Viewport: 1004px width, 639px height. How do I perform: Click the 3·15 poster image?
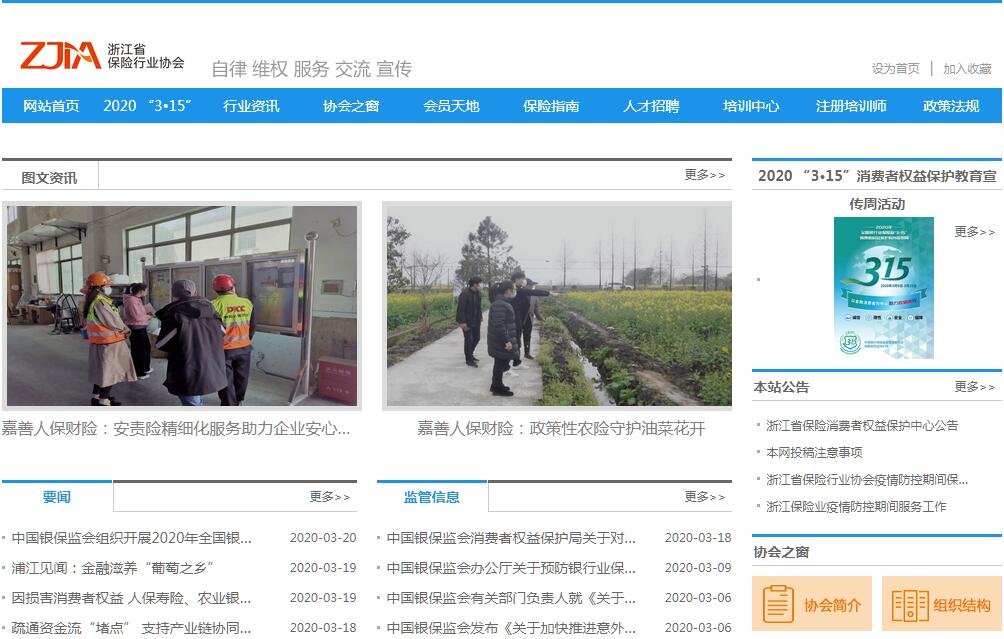(883, 288)
